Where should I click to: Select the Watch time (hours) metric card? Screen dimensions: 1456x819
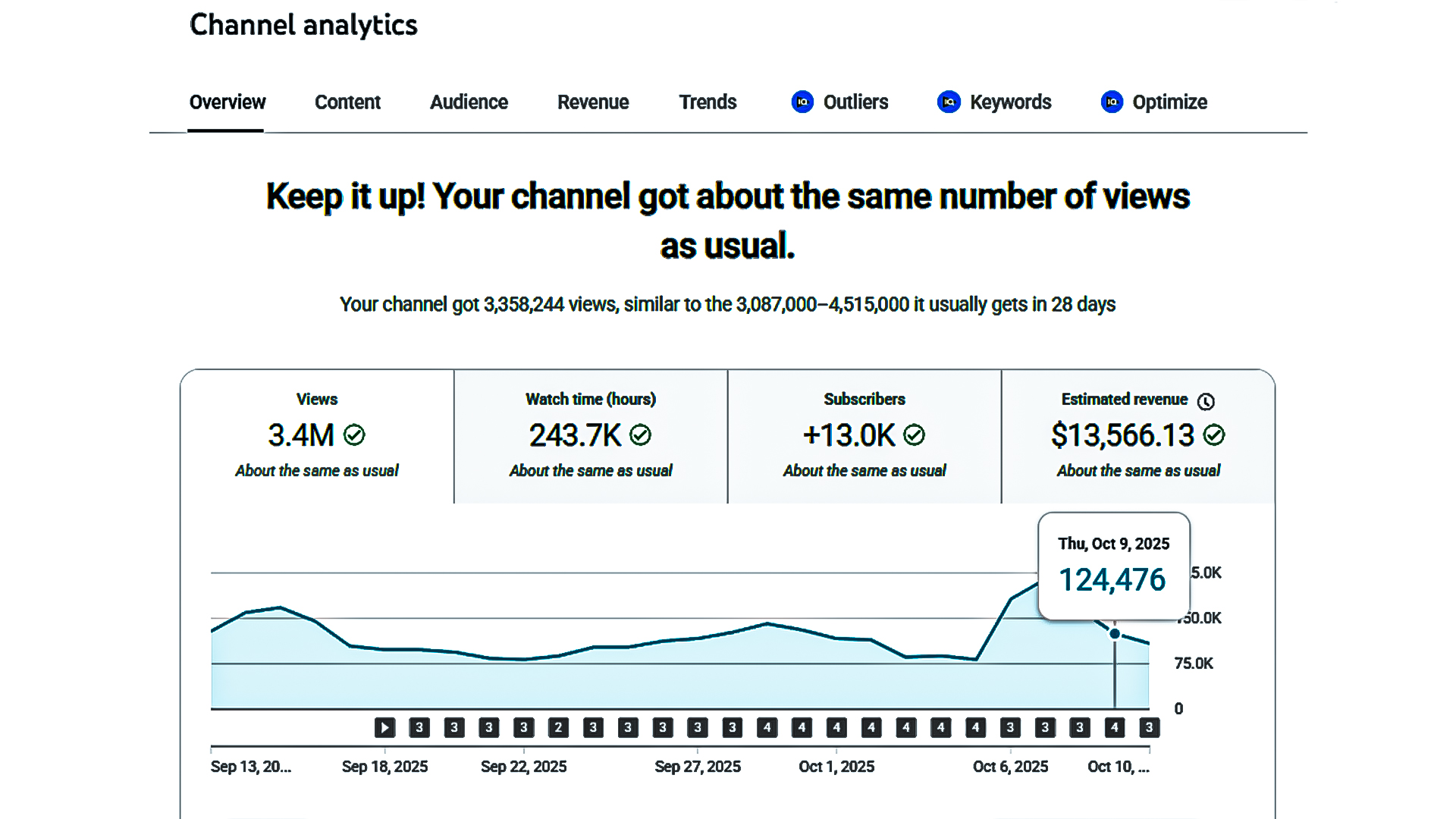[591, 436]
